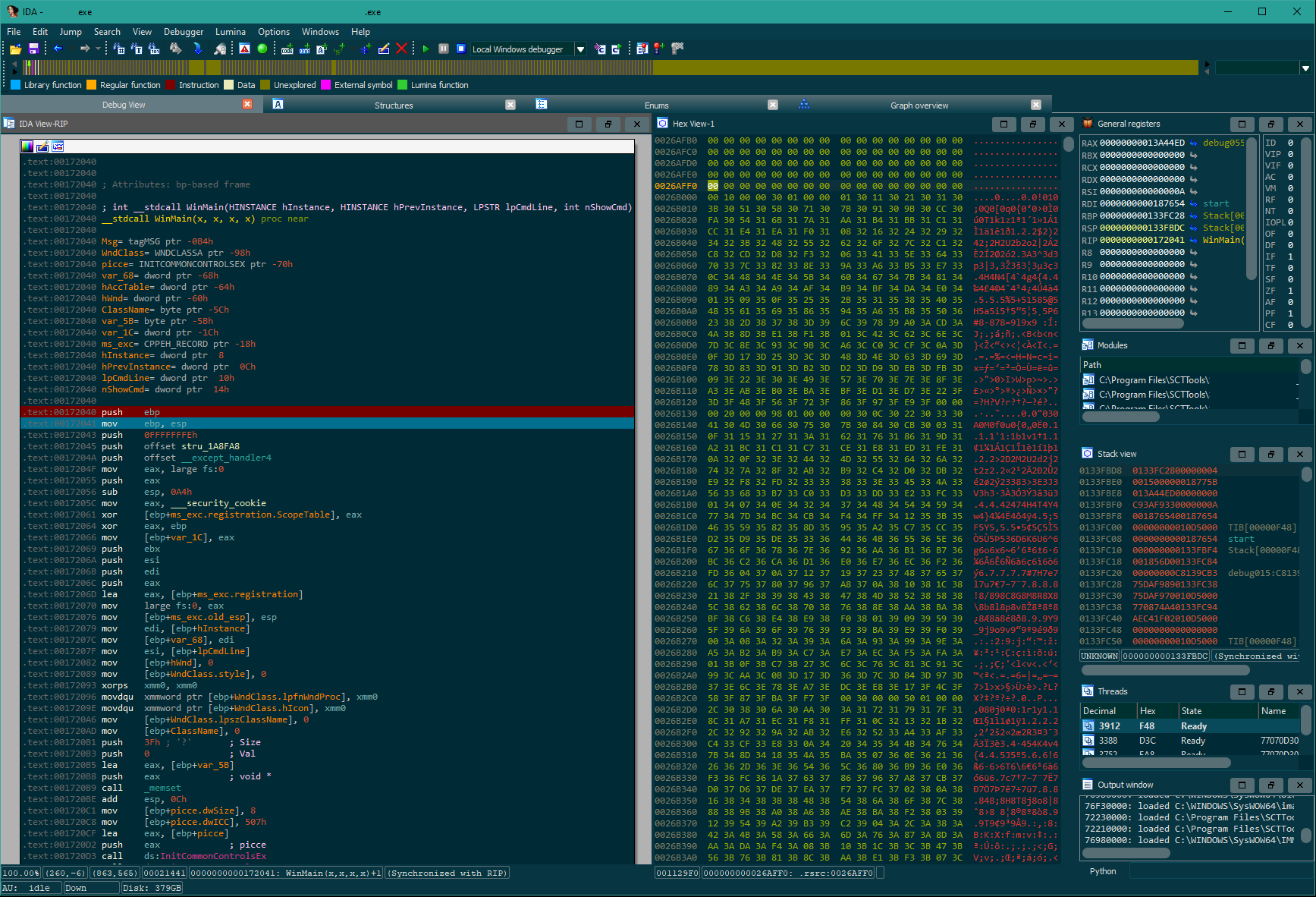Click the Disk: 379GB status bar entry
The image size is (1316, 897).
coord(152,888)
